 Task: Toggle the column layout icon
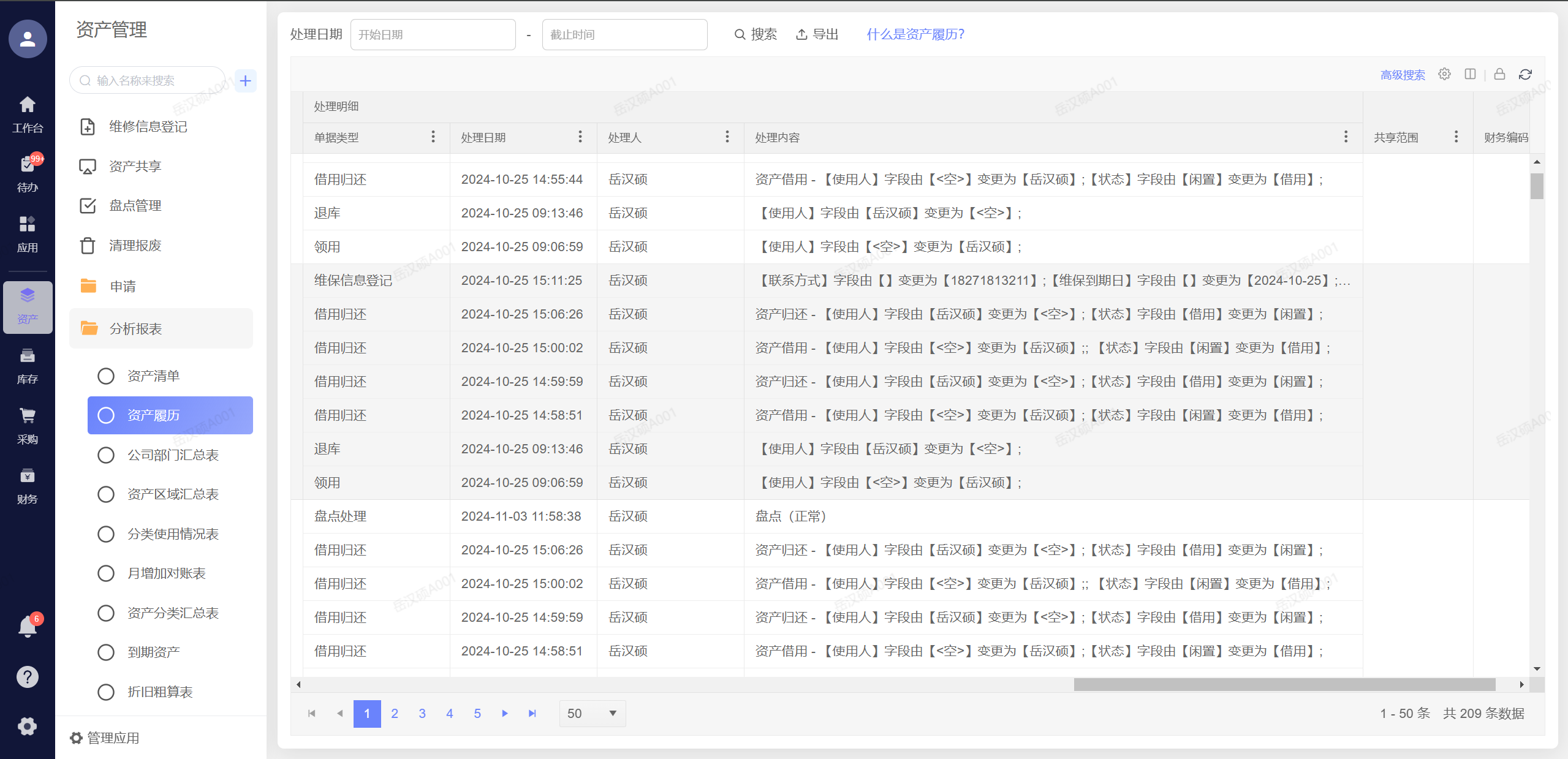(x=1470, y=74)
